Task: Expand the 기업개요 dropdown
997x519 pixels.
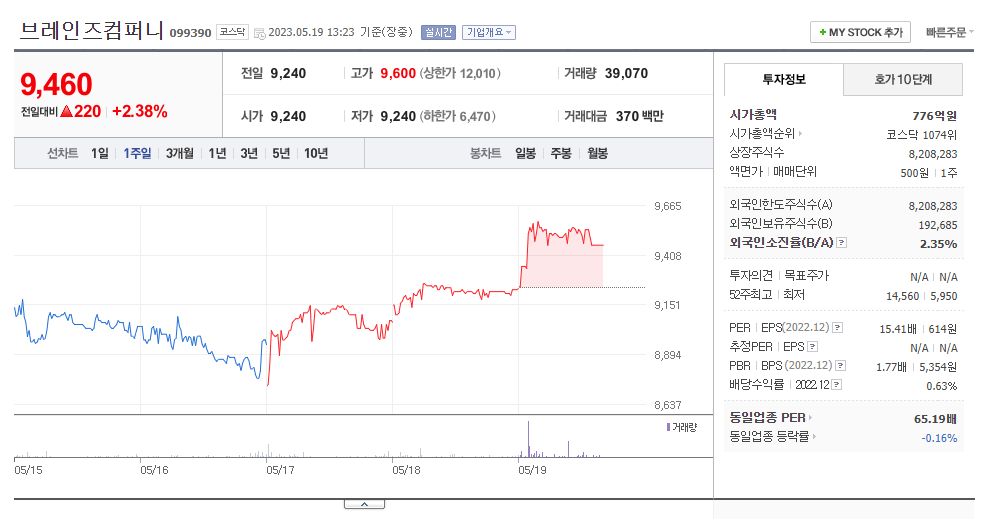Action: [x=488, y=32]
